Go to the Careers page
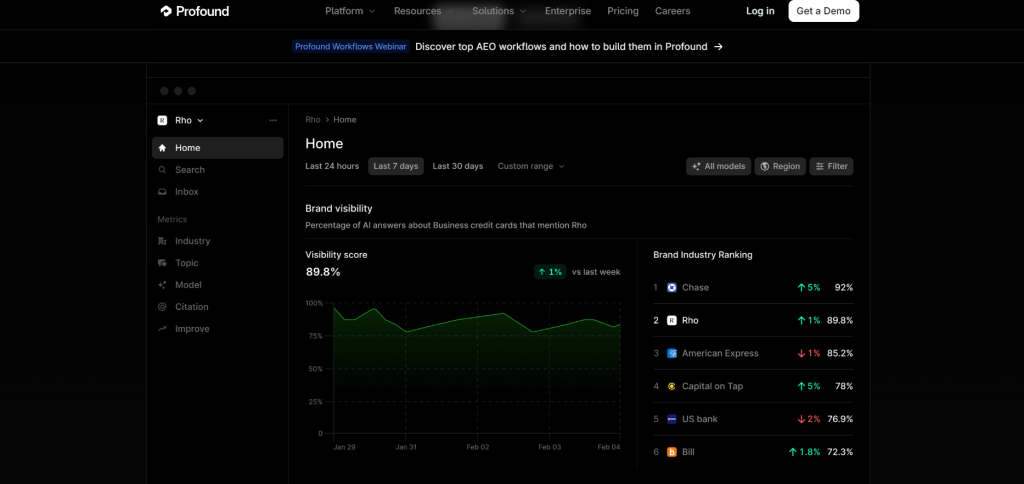Screen dimensions: 1024x484 672,11
